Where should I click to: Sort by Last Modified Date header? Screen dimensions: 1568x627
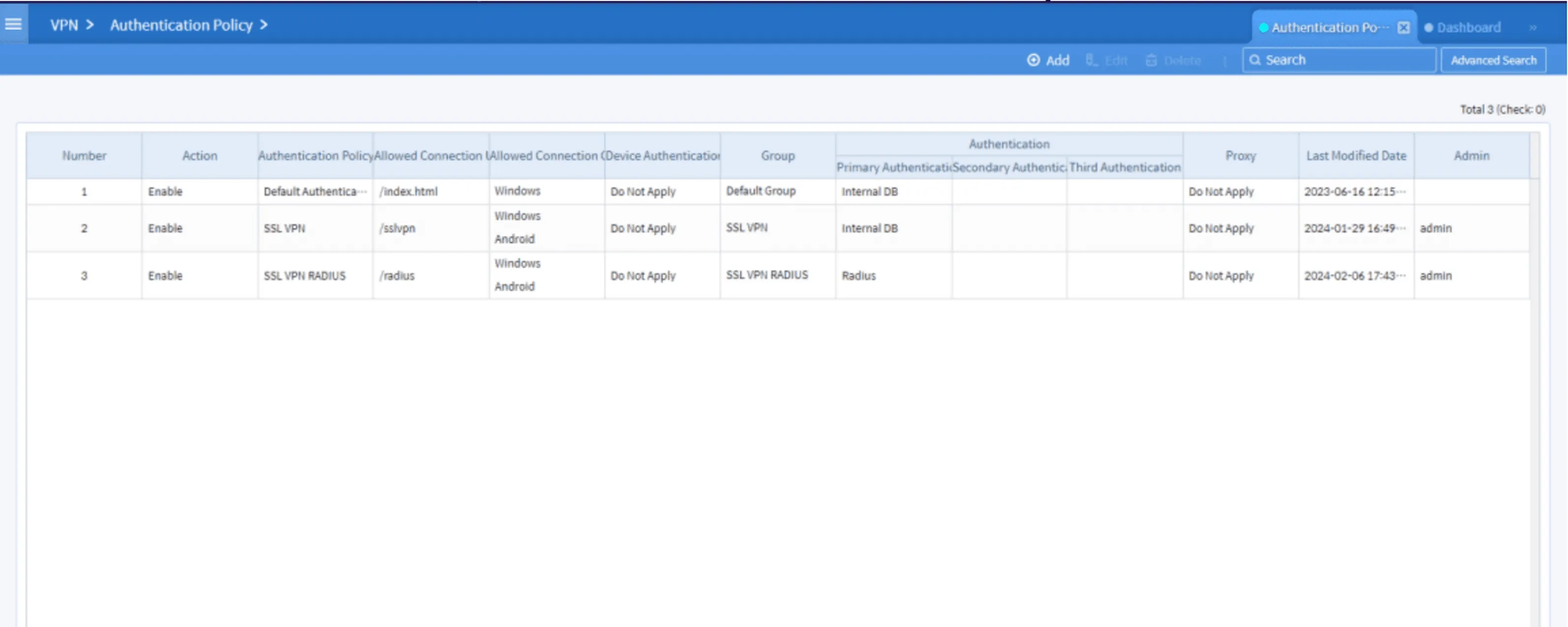pyautogui.click(x=1355, y=156)
